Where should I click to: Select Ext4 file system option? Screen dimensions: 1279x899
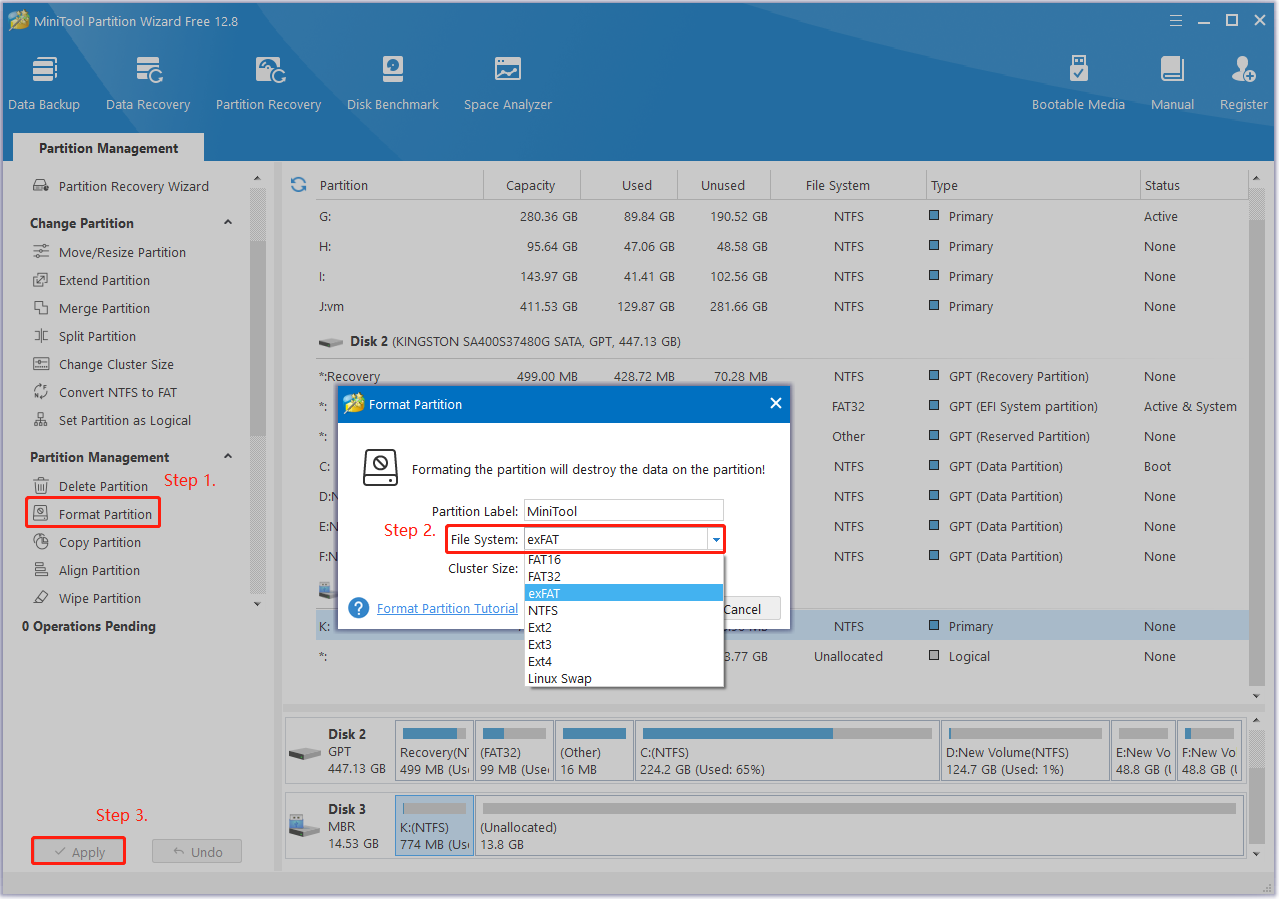click(623, 661)
